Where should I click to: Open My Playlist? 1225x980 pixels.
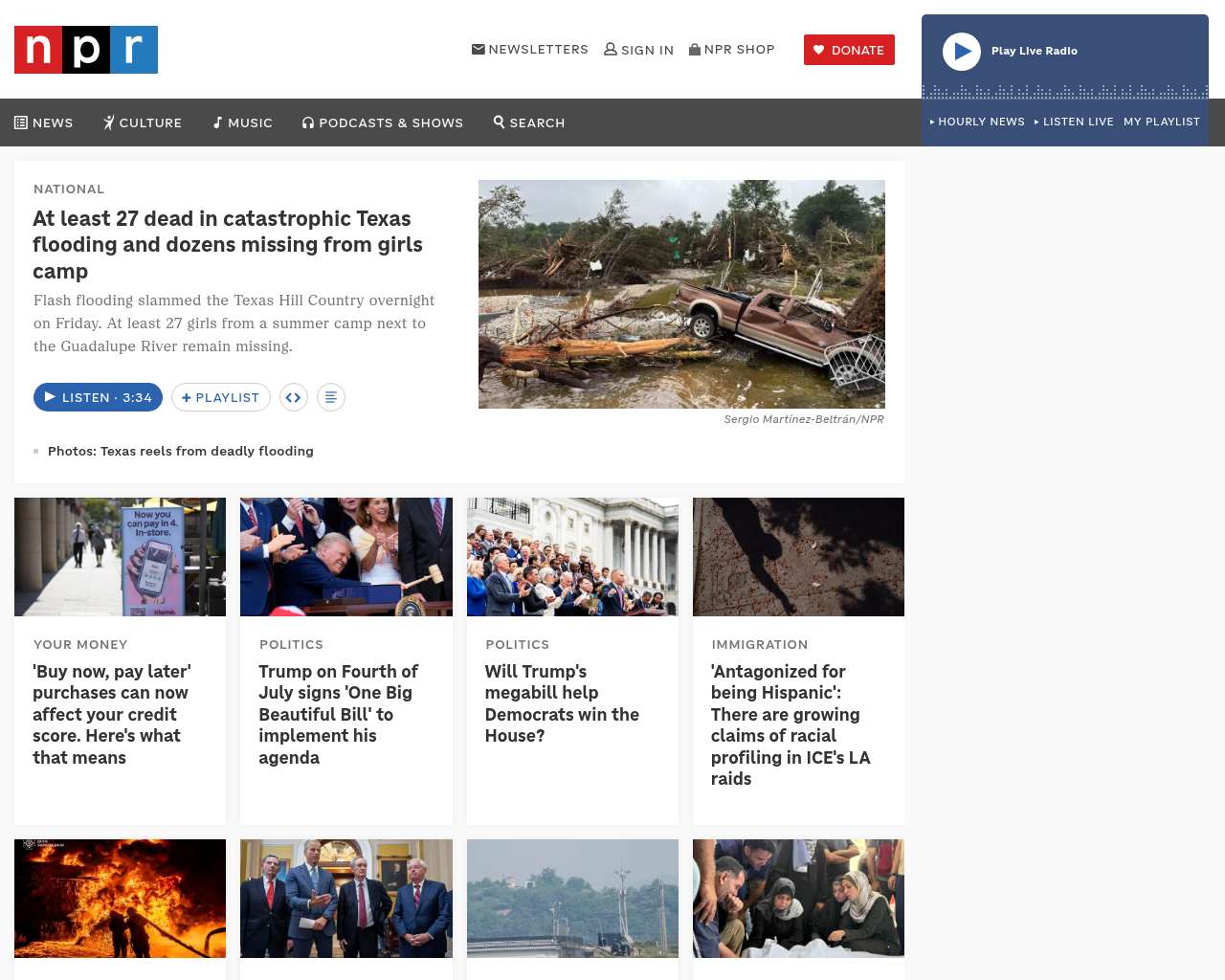[x=1162, y=122]
